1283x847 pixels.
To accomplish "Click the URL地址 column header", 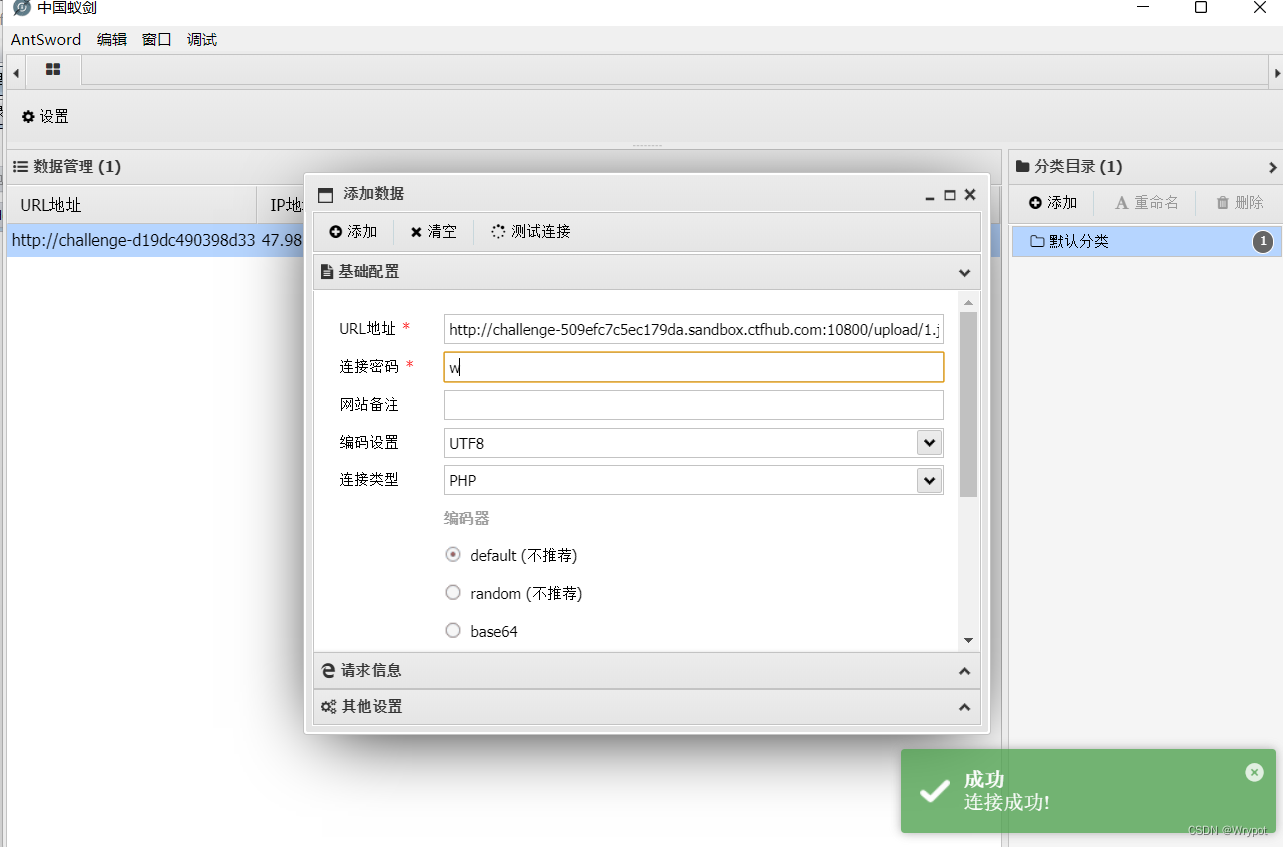I will (132, 205).
